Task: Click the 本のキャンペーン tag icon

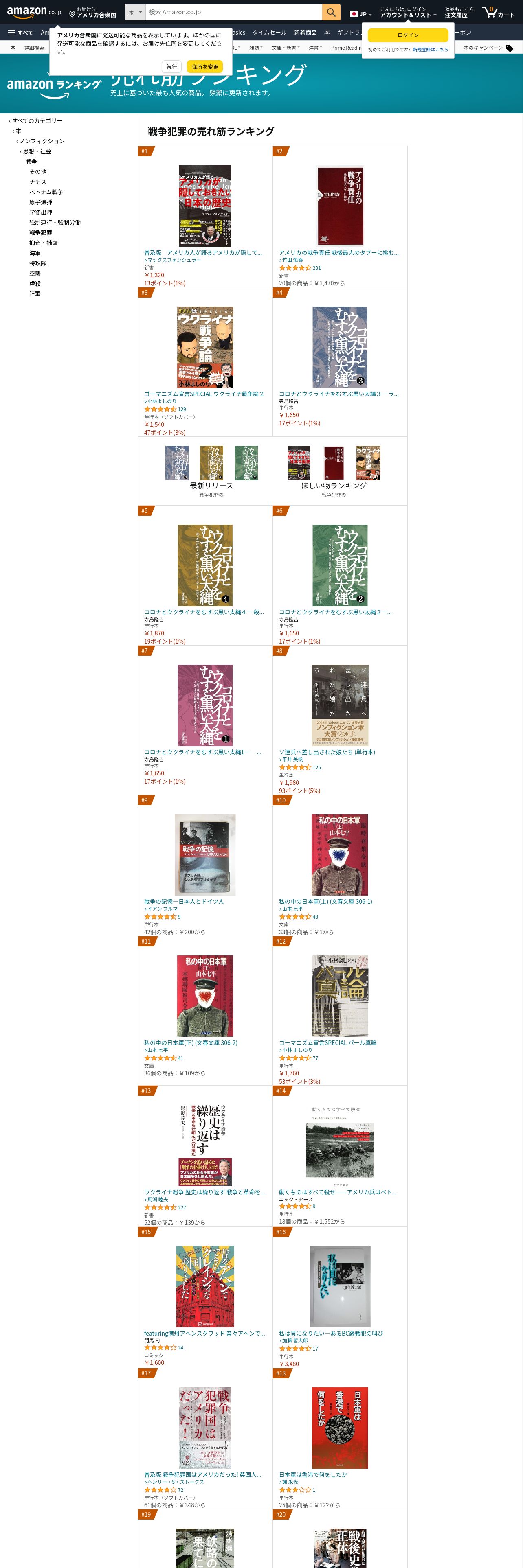Action: (x=510, y=48)
